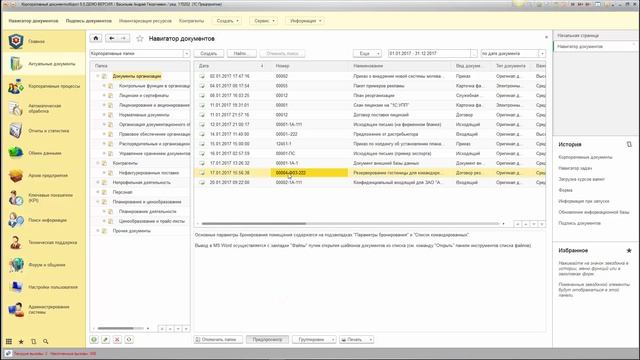Open the Печать dropdown

point(356,340)
